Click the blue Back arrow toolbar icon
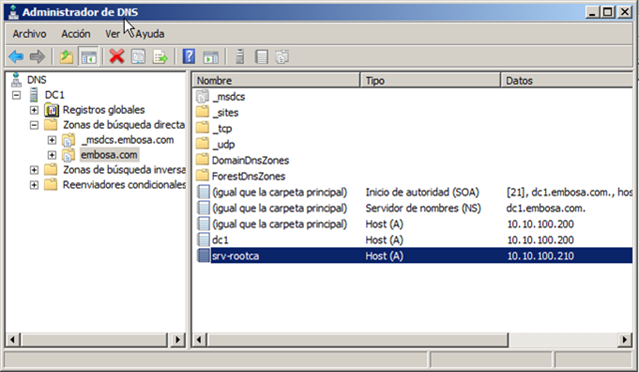The height and width of the screenshot is (372, 639). tap(16, 57)
